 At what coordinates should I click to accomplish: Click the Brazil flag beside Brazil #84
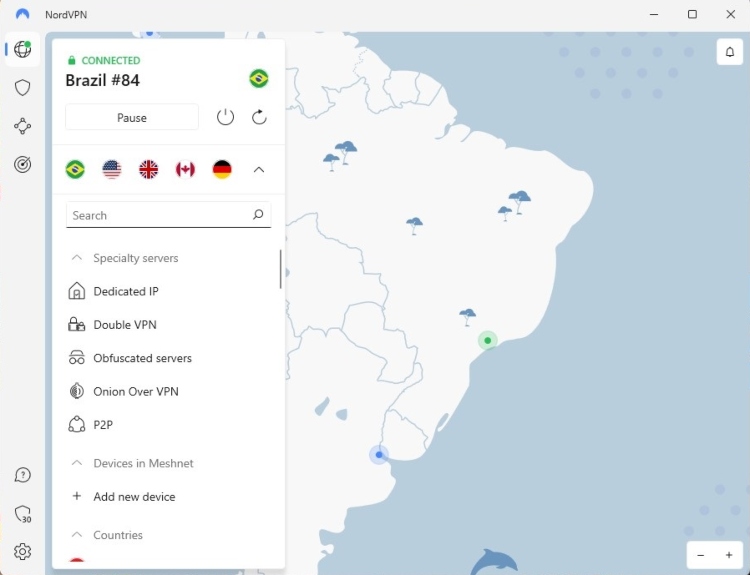[259, 78]
